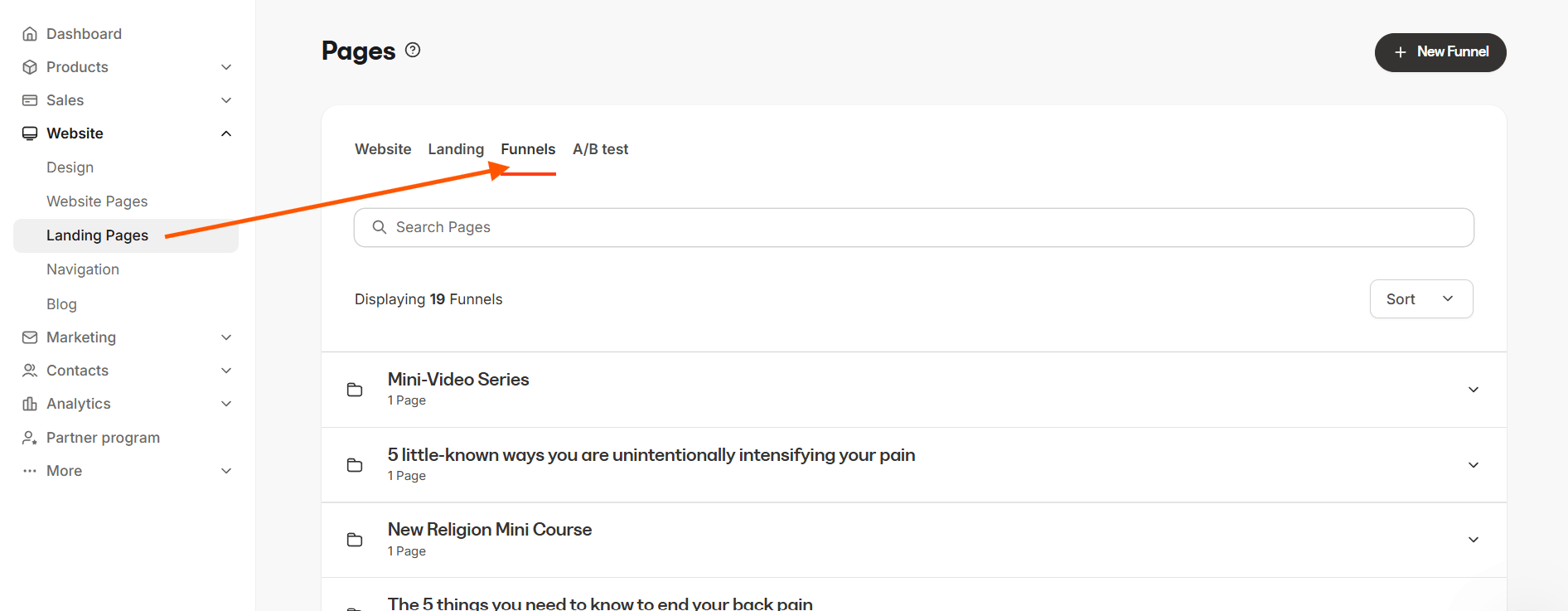
Task: Click the Products box icon
Action: point(30,67)
